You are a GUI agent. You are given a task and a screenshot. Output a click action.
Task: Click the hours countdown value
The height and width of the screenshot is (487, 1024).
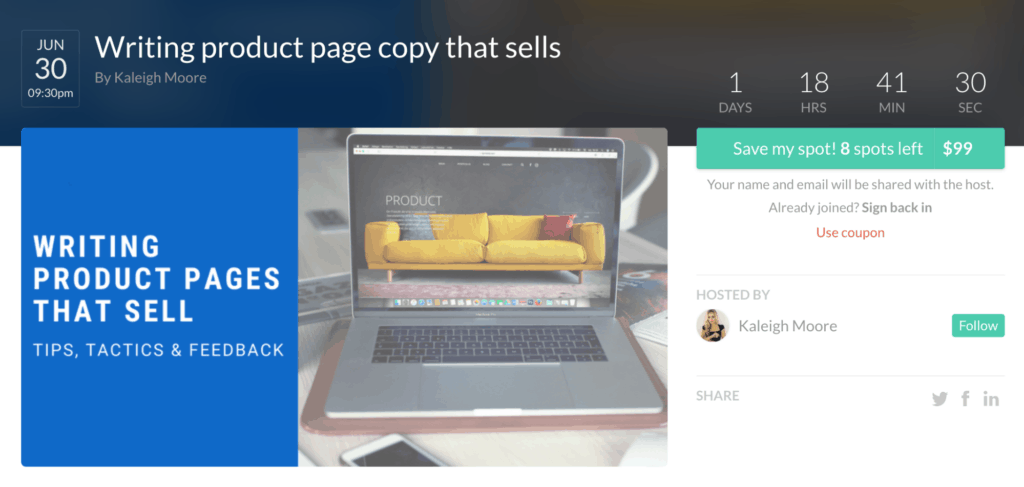814,84
